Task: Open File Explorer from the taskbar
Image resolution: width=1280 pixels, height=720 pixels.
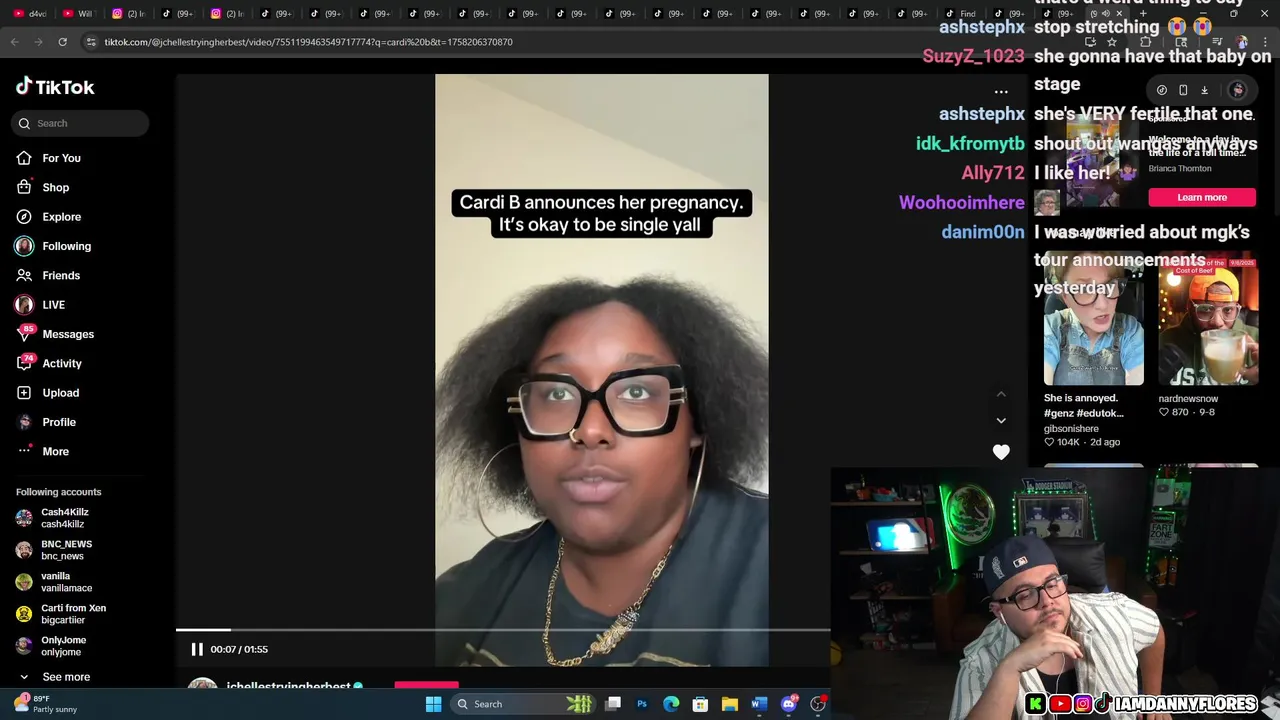Action: [730, 704]
